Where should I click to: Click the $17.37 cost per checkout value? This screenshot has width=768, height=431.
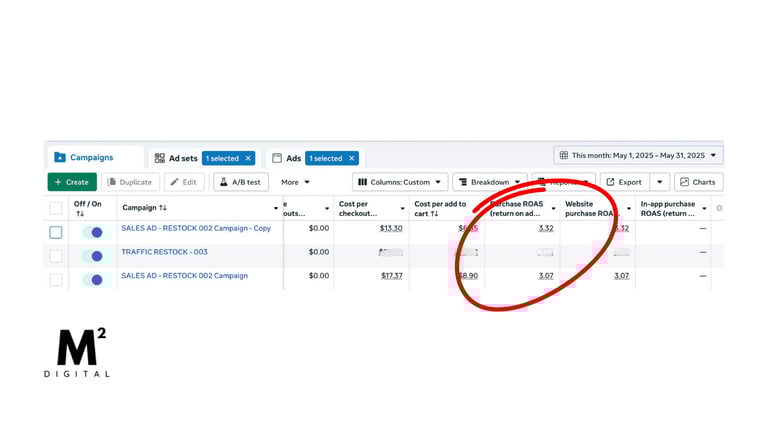(x=392, y=276)
